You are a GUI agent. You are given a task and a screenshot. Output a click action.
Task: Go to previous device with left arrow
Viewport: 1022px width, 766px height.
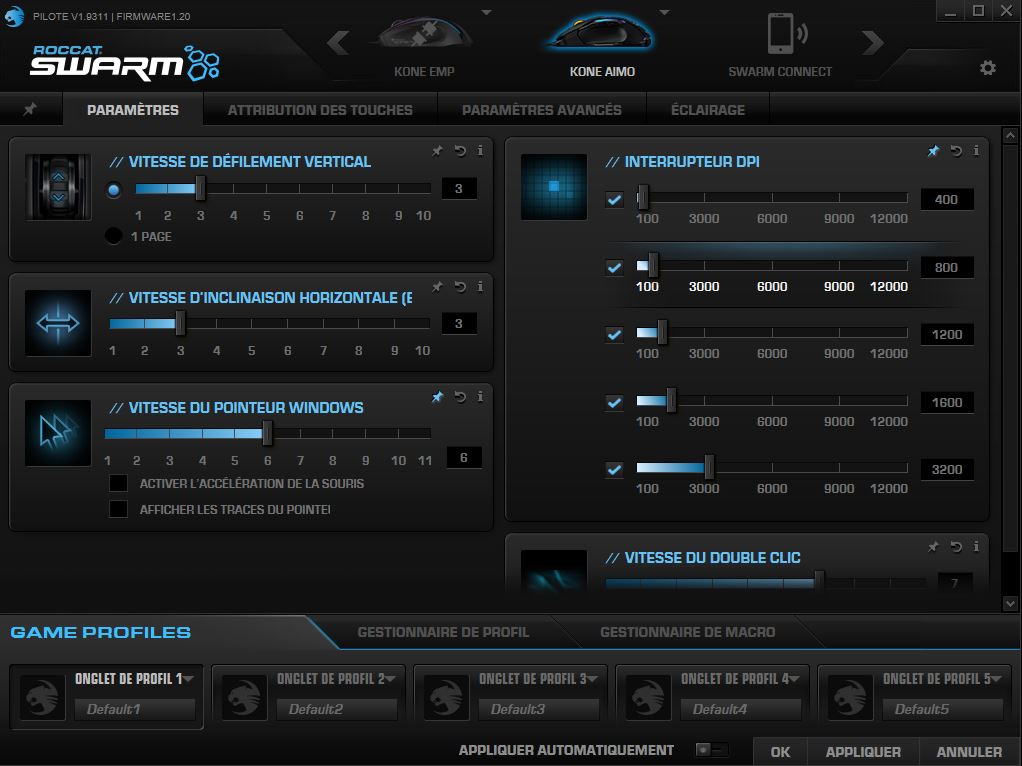coord(338,43)
